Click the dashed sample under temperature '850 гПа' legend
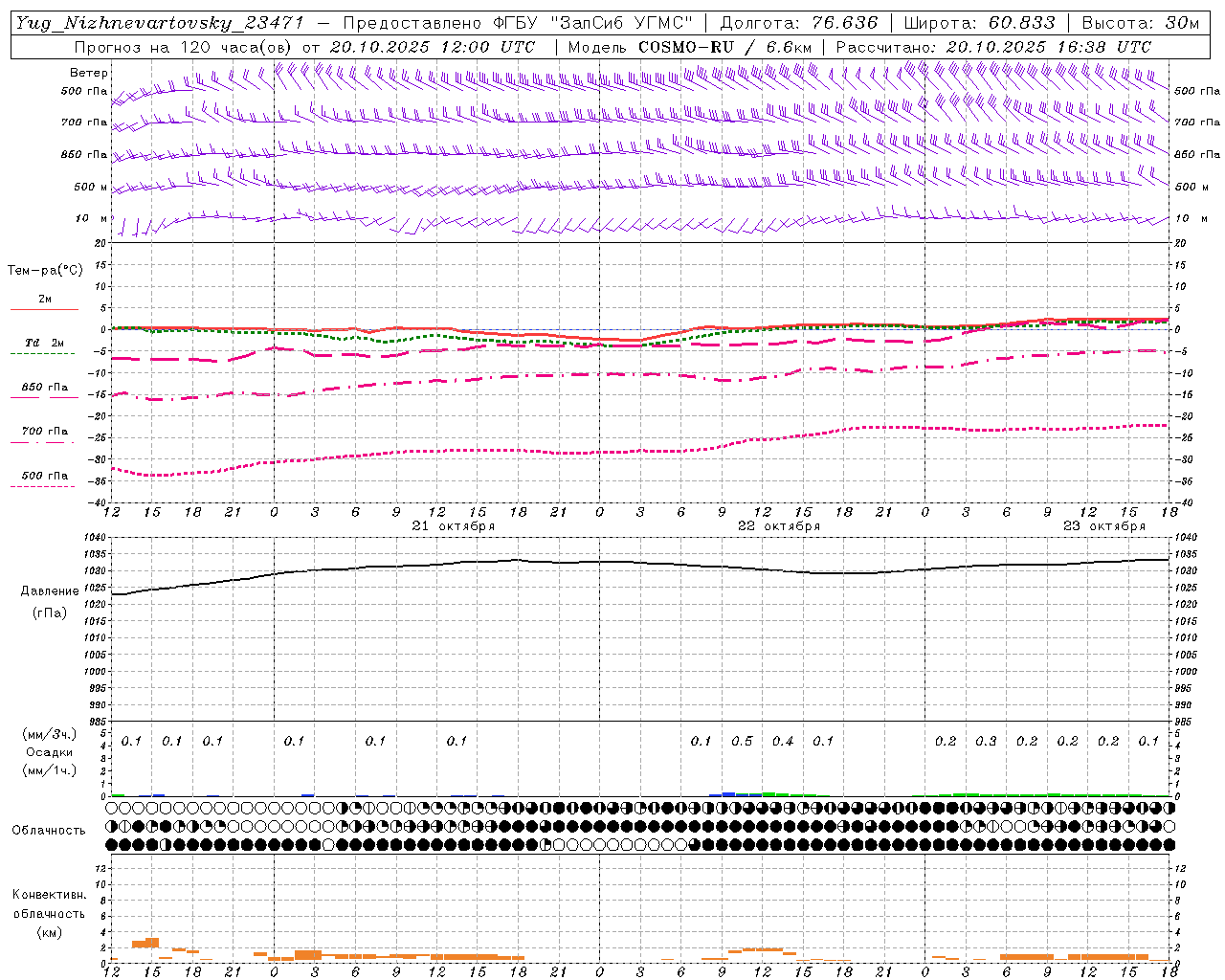The width and height of the screenshot is (1225, 980). [x=44, y=397]
